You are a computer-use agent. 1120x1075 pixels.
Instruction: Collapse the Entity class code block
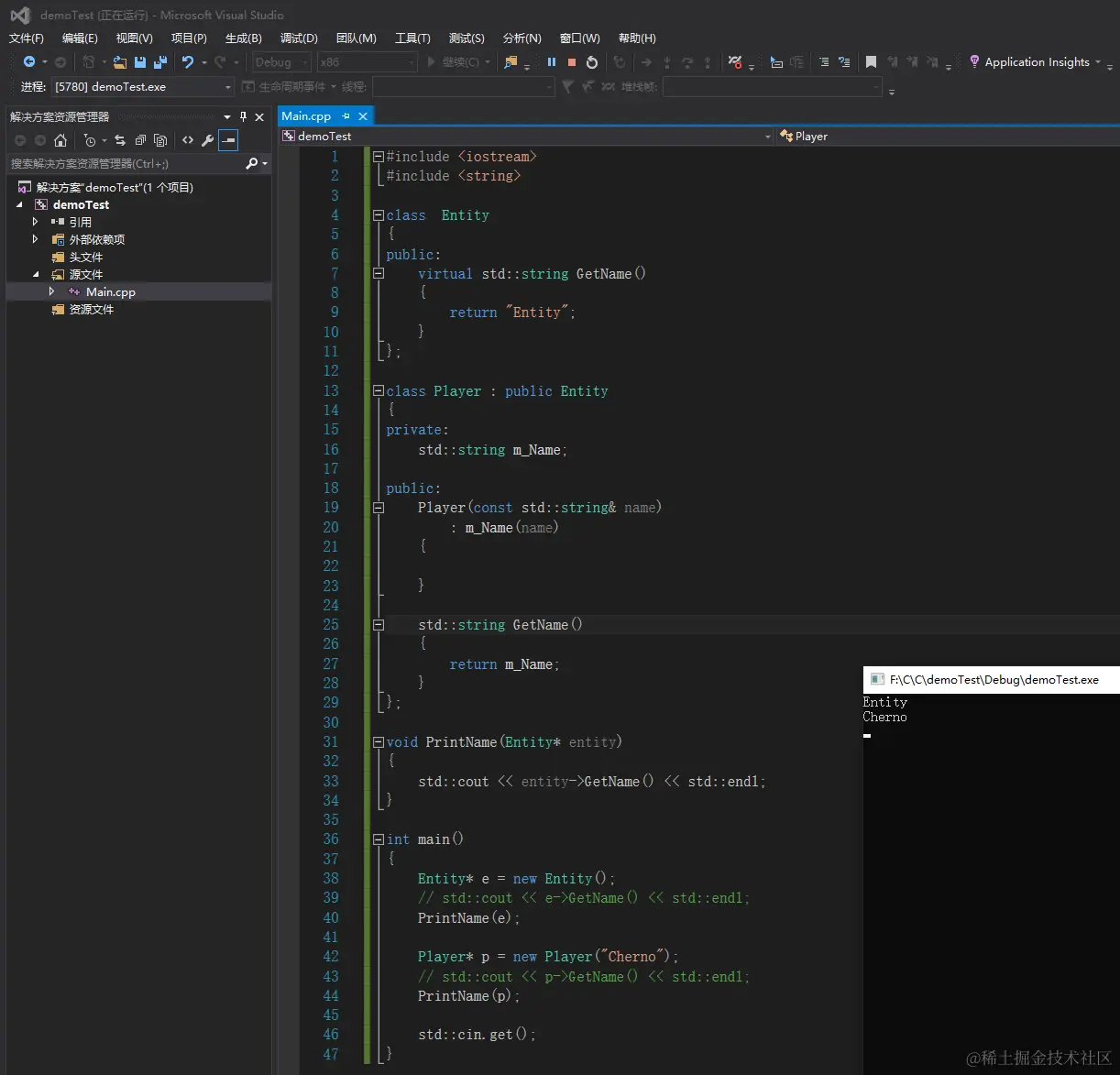378,215
